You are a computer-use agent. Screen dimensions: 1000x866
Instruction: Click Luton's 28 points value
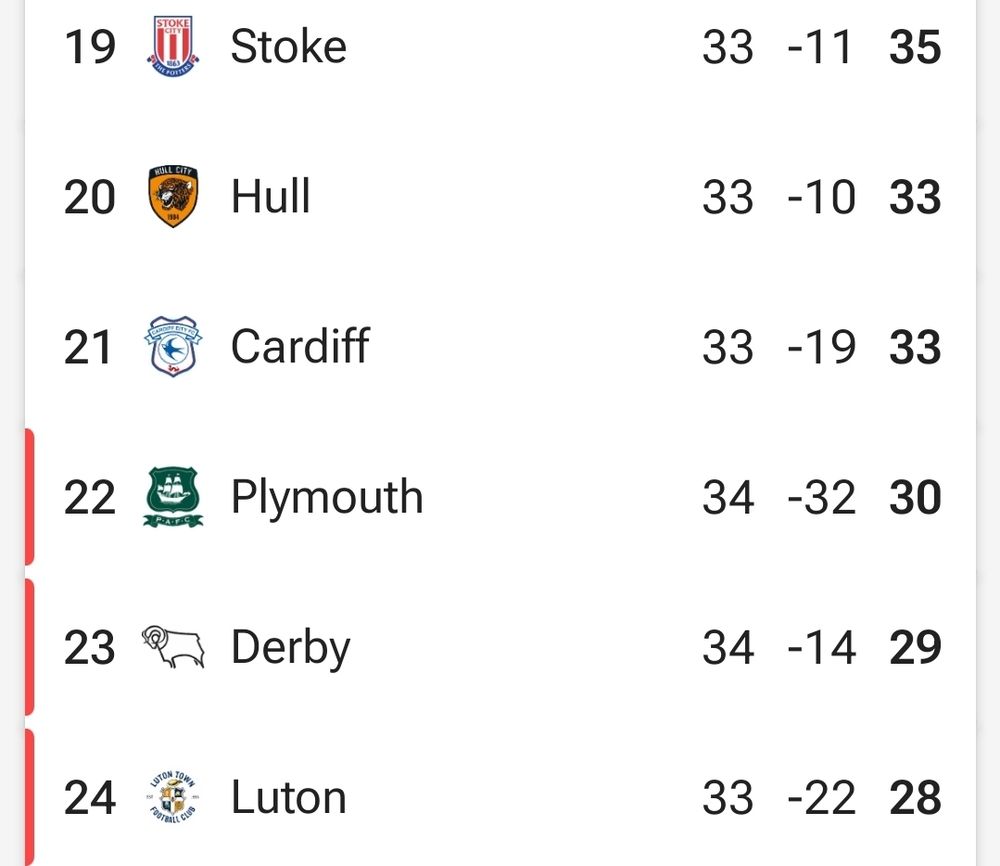coord(914,797)
